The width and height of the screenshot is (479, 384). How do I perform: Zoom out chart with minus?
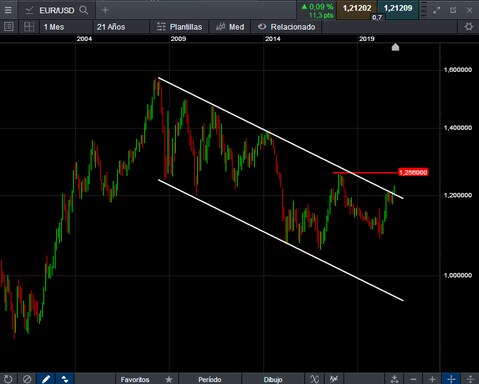click(413, 379)
